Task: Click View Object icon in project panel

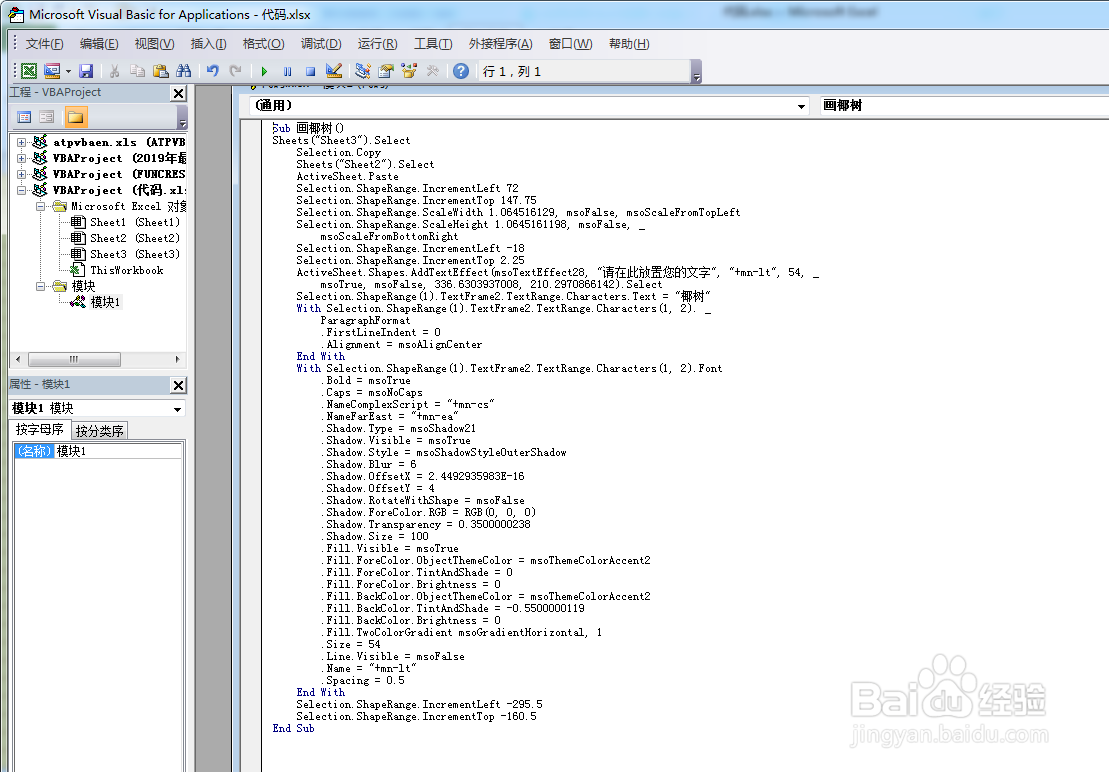Action: [47, 117]
